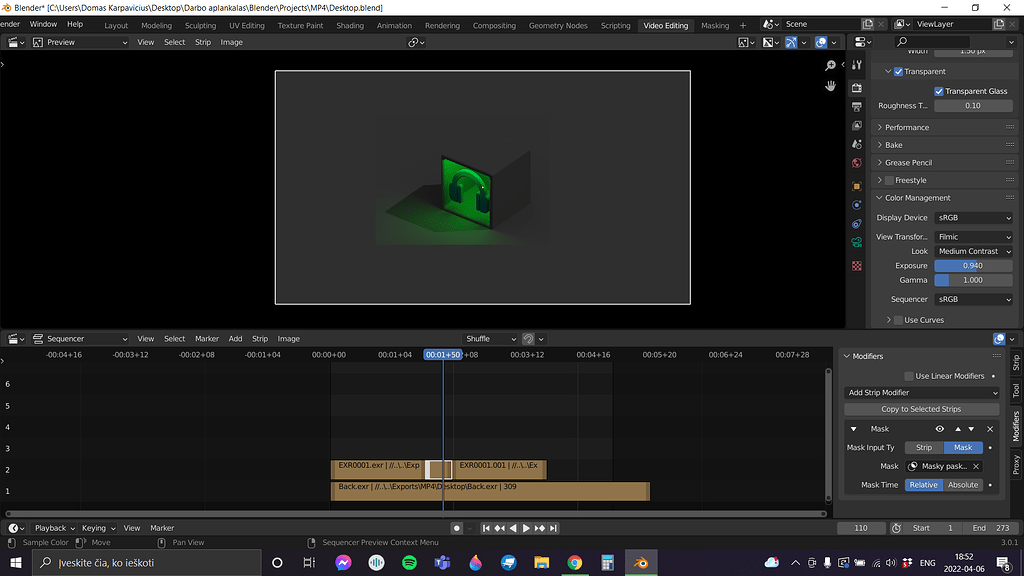Open Google Chrome from the taskbar
This screenshot has width=1024, height=576.
575,562
